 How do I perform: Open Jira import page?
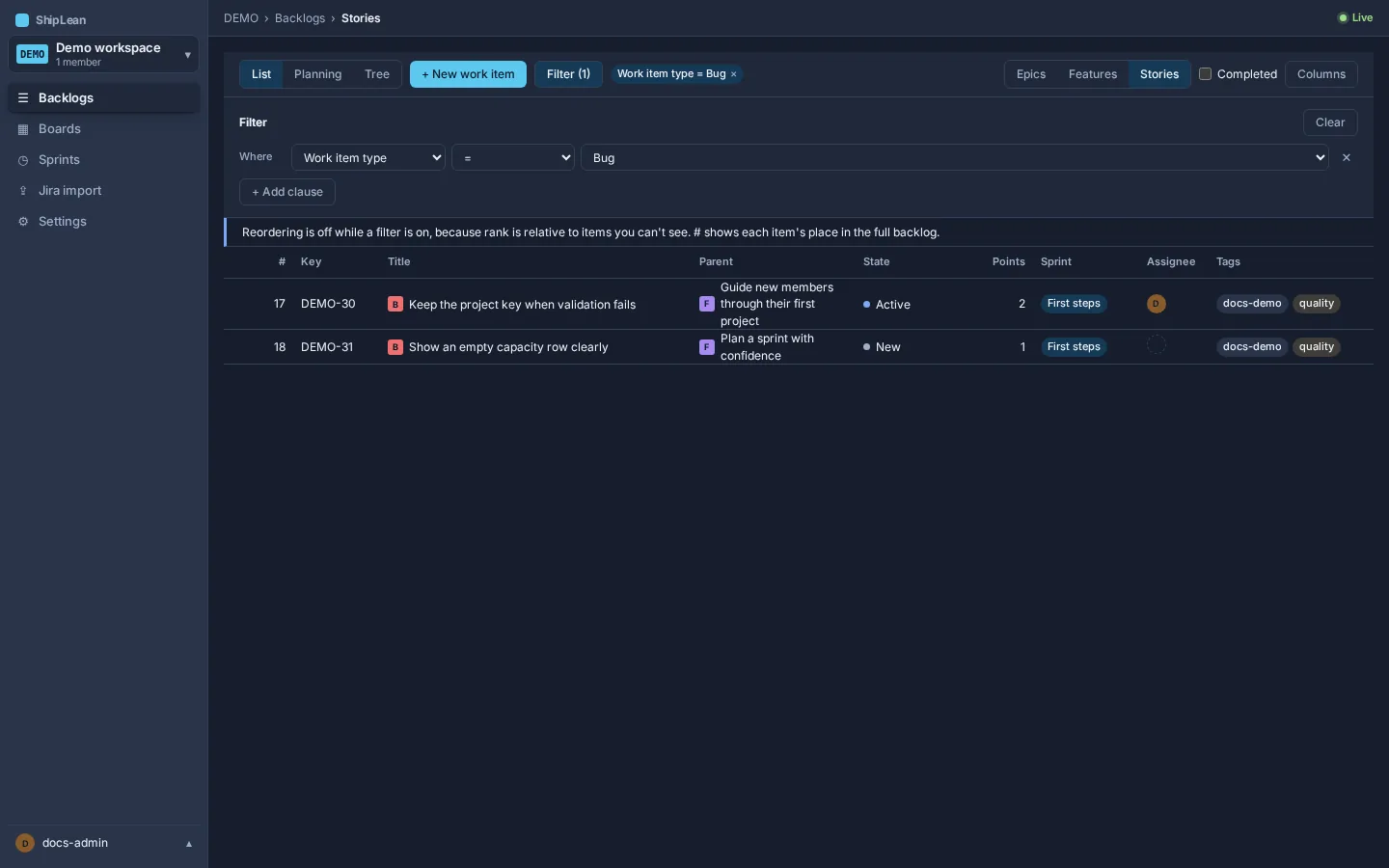point(104,191)
